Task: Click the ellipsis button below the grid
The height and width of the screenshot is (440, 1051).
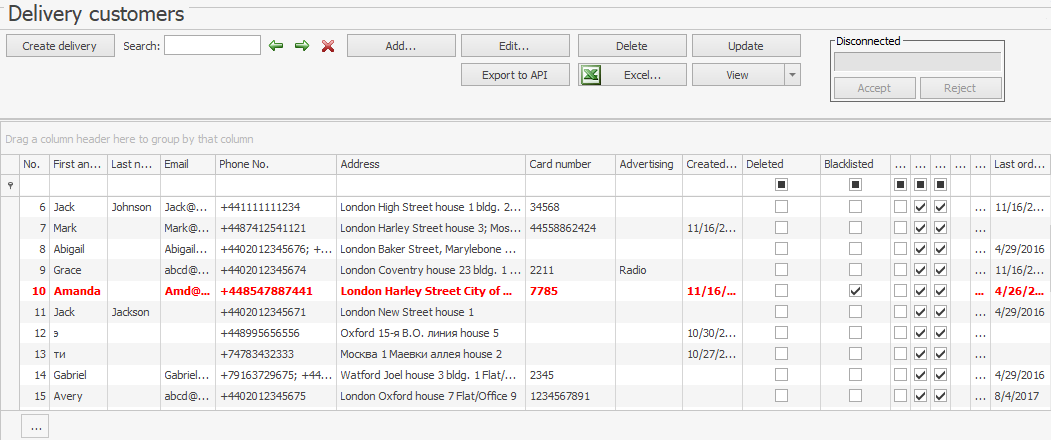Action: 35,426
